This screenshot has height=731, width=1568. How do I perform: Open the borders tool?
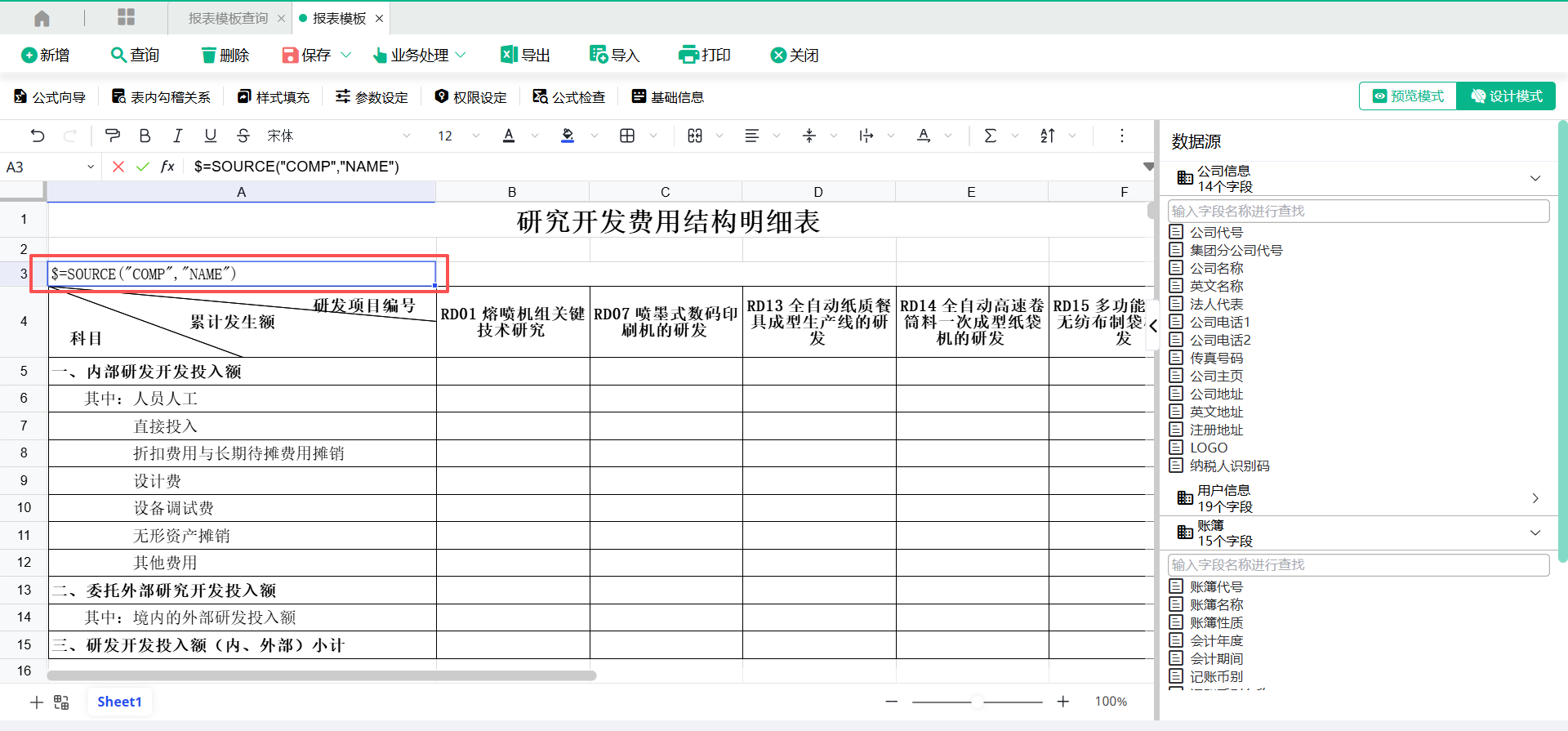click(x=627, y=136)
